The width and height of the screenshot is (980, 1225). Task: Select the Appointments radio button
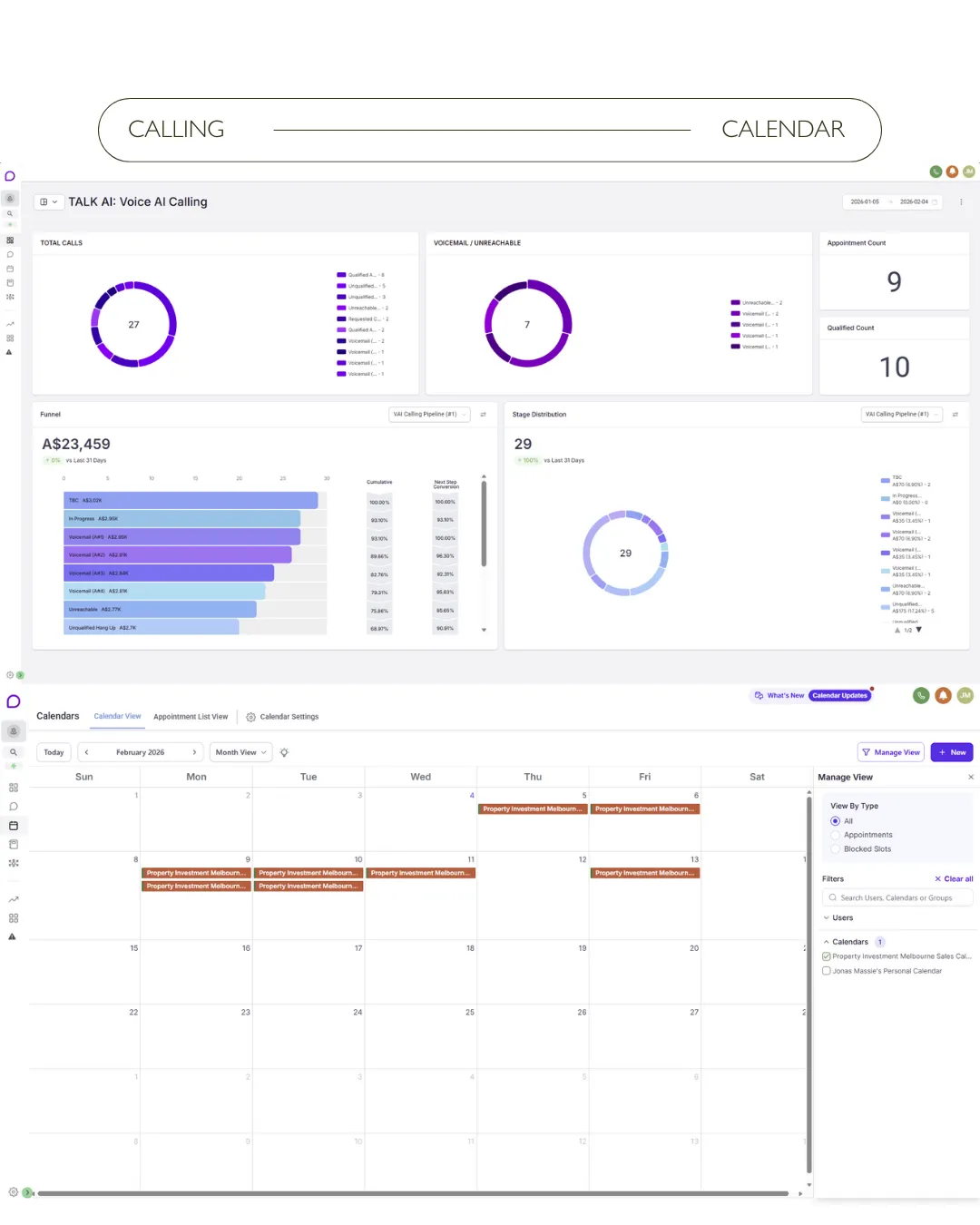click(x=836, y=835)
